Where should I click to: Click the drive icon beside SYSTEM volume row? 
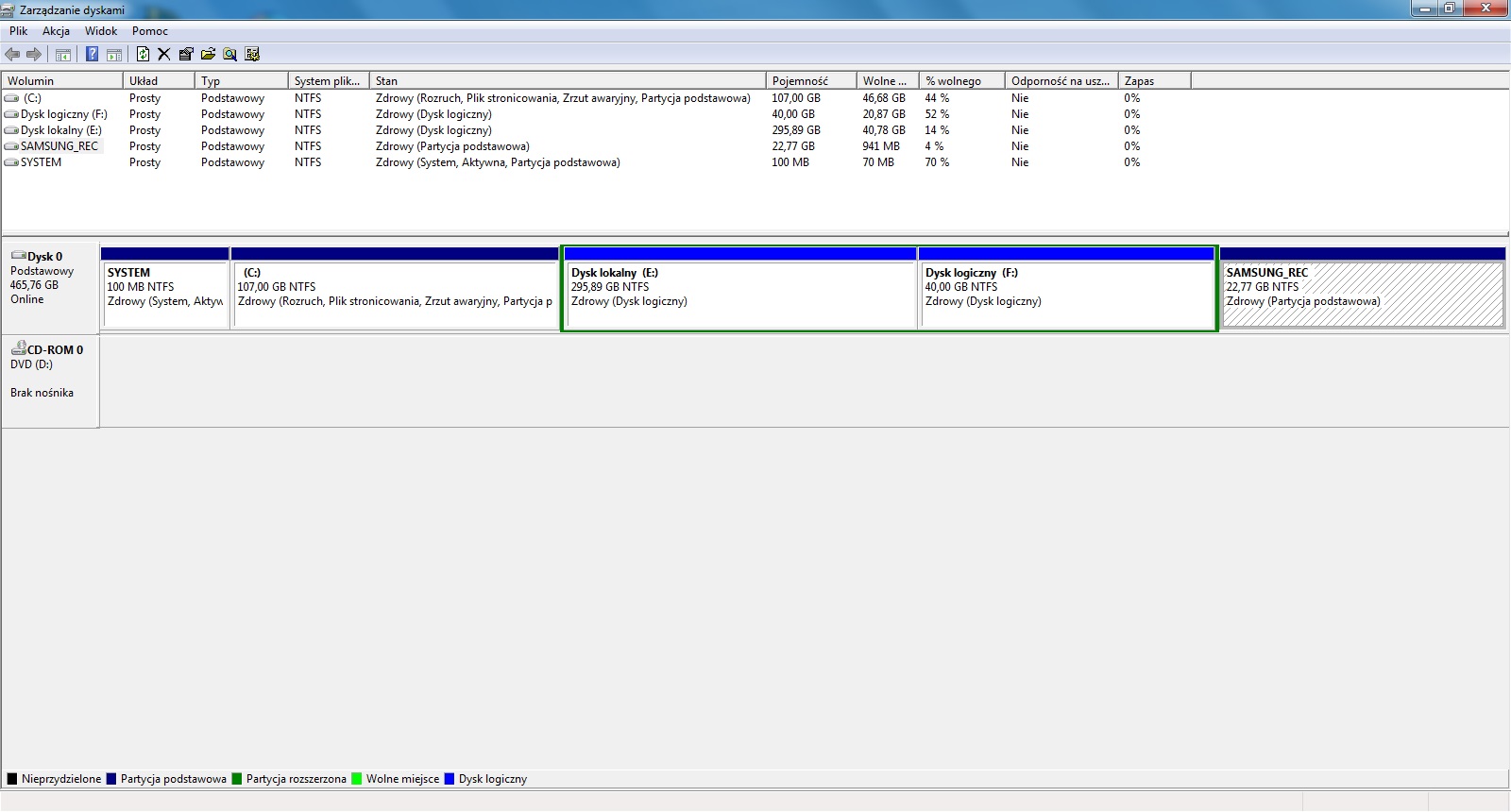11,162
